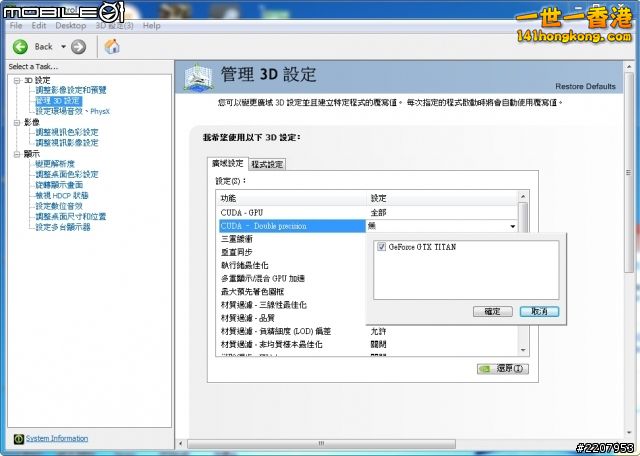Open the CUDA Double precision dropdown
The image size is (640, 456).
pyautogui.click(x=513, y=227)
